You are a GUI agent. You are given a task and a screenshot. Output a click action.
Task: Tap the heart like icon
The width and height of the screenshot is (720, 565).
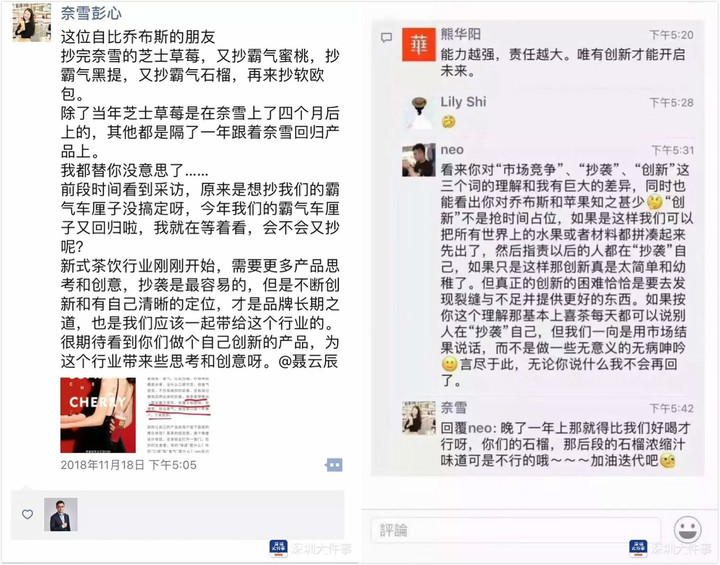point(28,514)
